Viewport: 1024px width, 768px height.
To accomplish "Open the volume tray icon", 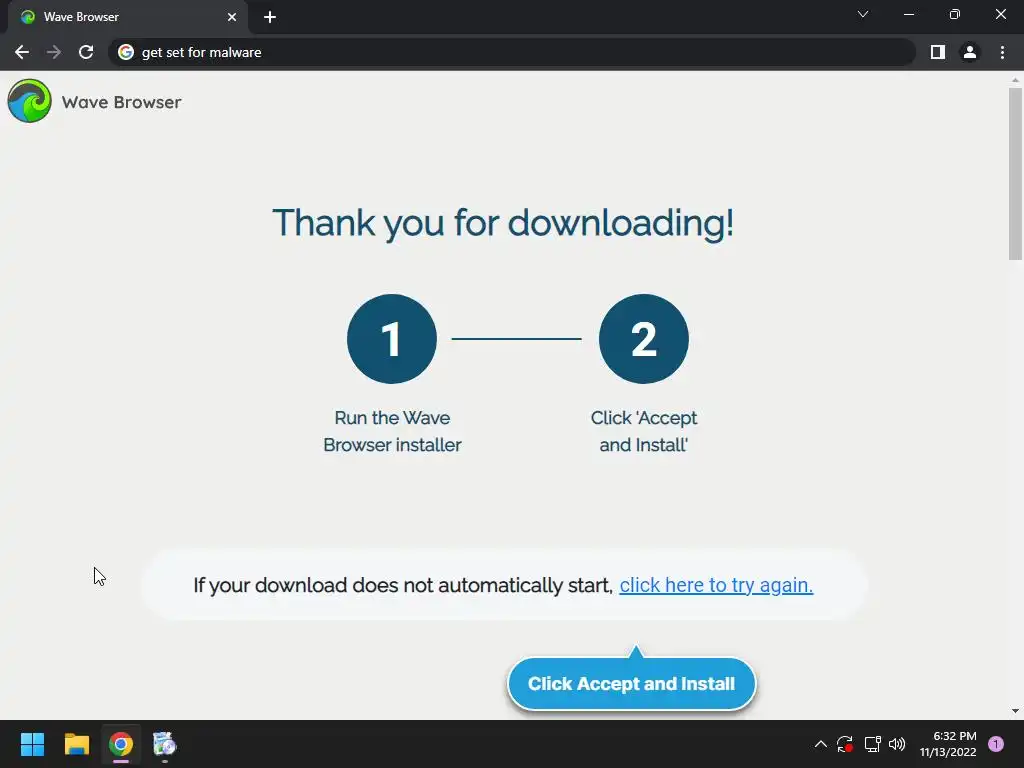I will (x=897, y=744).
